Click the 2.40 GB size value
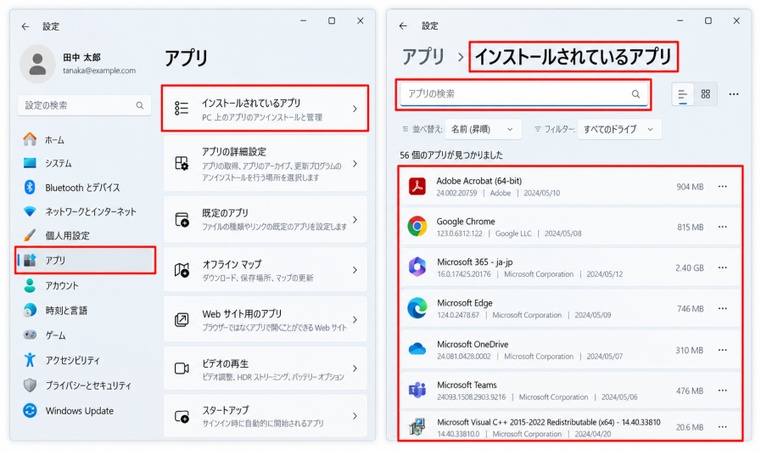This screenshot has width=761, height=450. tap(689, 268)
